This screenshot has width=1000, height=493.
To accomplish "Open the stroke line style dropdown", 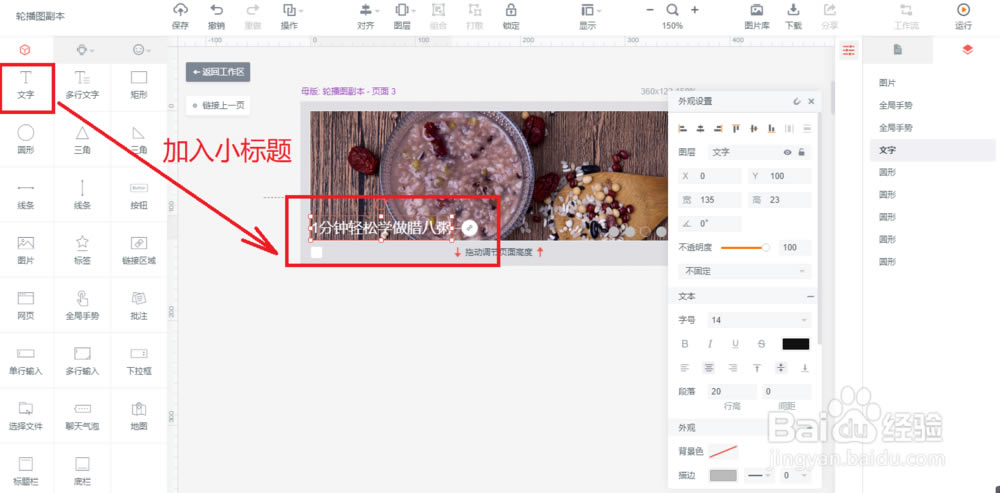I will coord(759,475).
